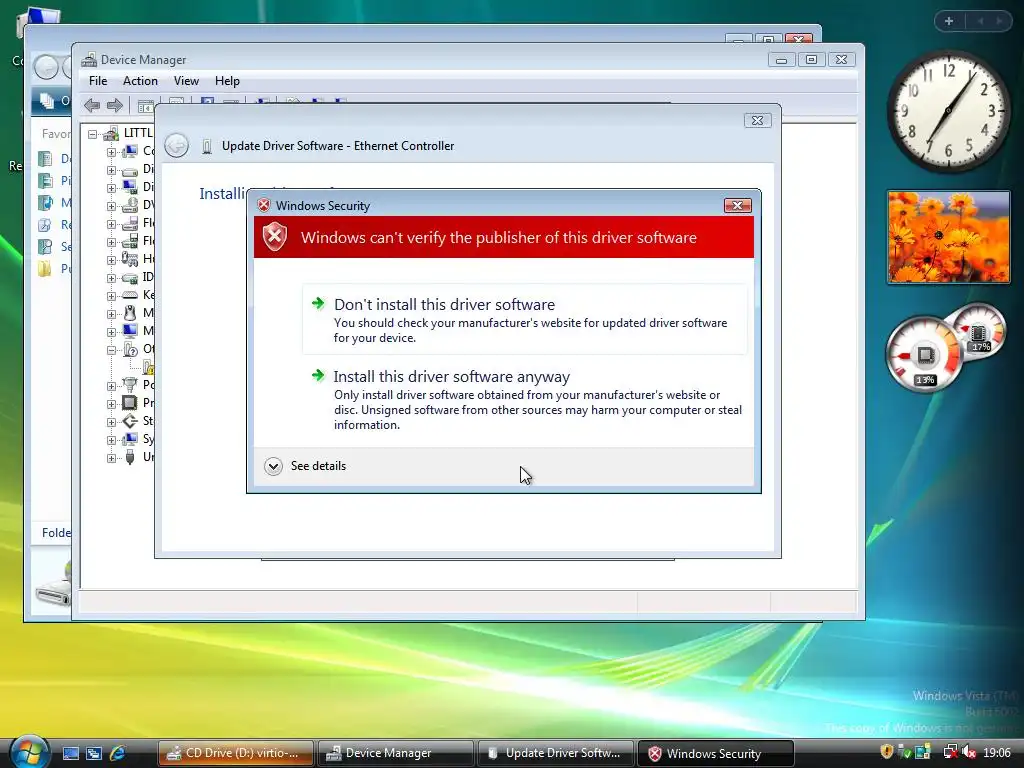Click Show Desktop quick launch icon

(x=71, y=753)
